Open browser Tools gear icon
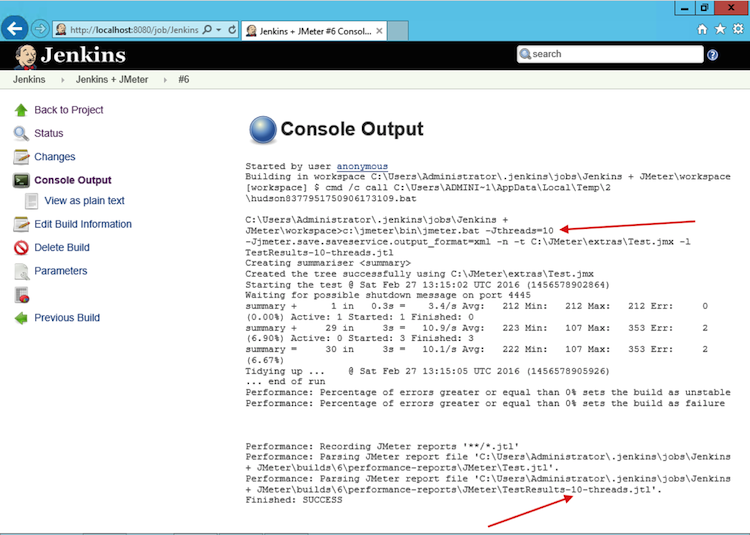This screenshot has height=535, width=750. pyautogui.click(x=738, y=29)
